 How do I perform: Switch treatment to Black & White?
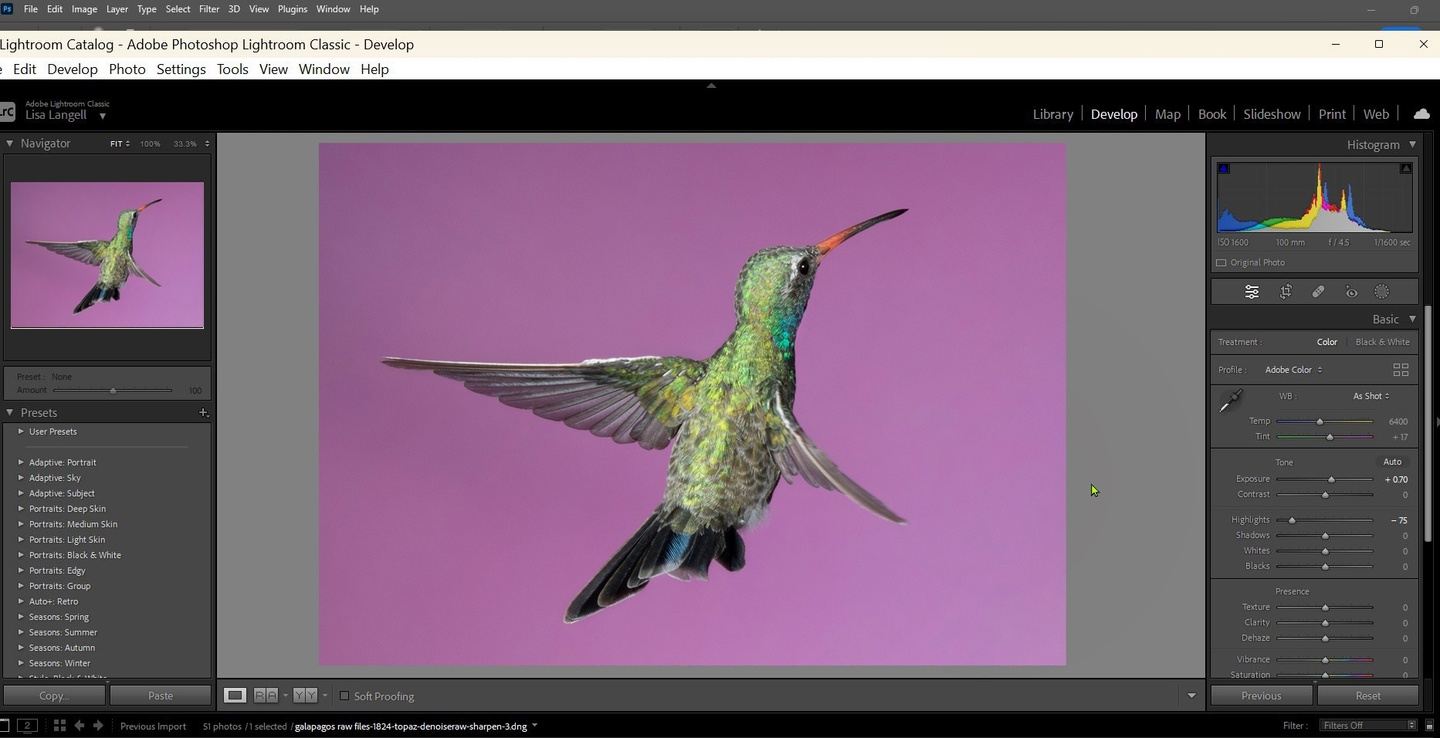coord(1382,342)
